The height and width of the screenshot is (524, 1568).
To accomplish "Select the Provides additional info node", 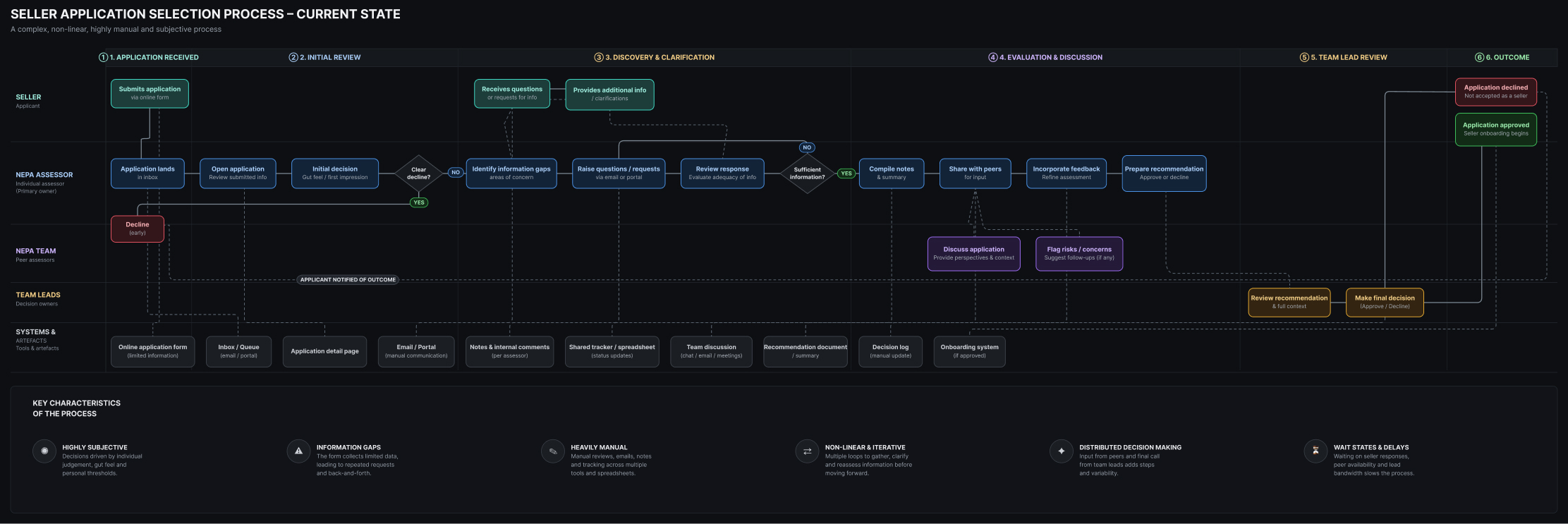I will 609,94.
